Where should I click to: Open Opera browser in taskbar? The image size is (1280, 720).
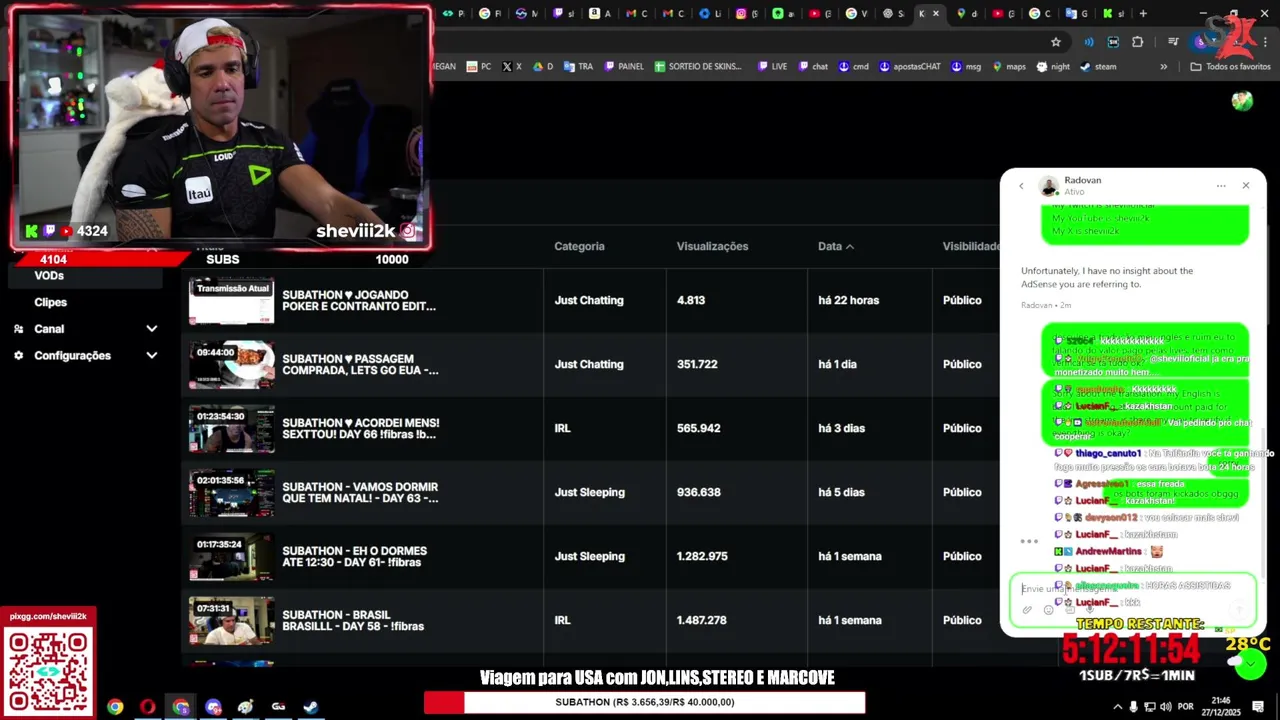click(x=148, y=707)
